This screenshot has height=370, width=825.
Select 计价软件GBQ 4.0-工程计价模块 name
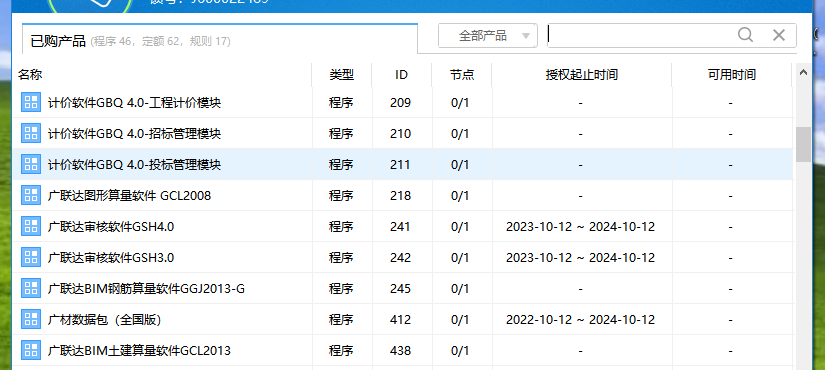134,103
